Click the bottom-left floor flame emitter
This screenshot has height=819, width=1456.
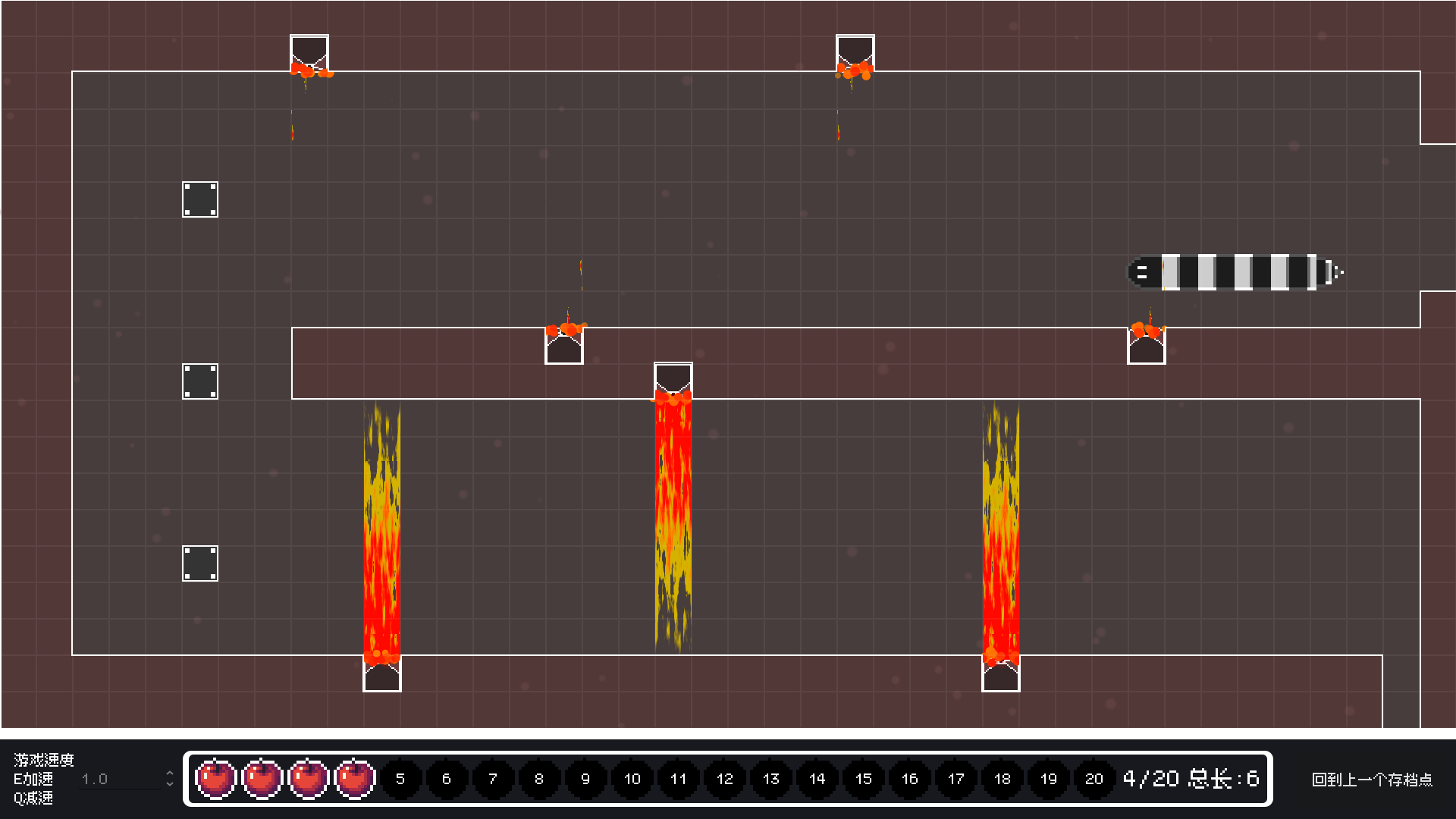382,675
